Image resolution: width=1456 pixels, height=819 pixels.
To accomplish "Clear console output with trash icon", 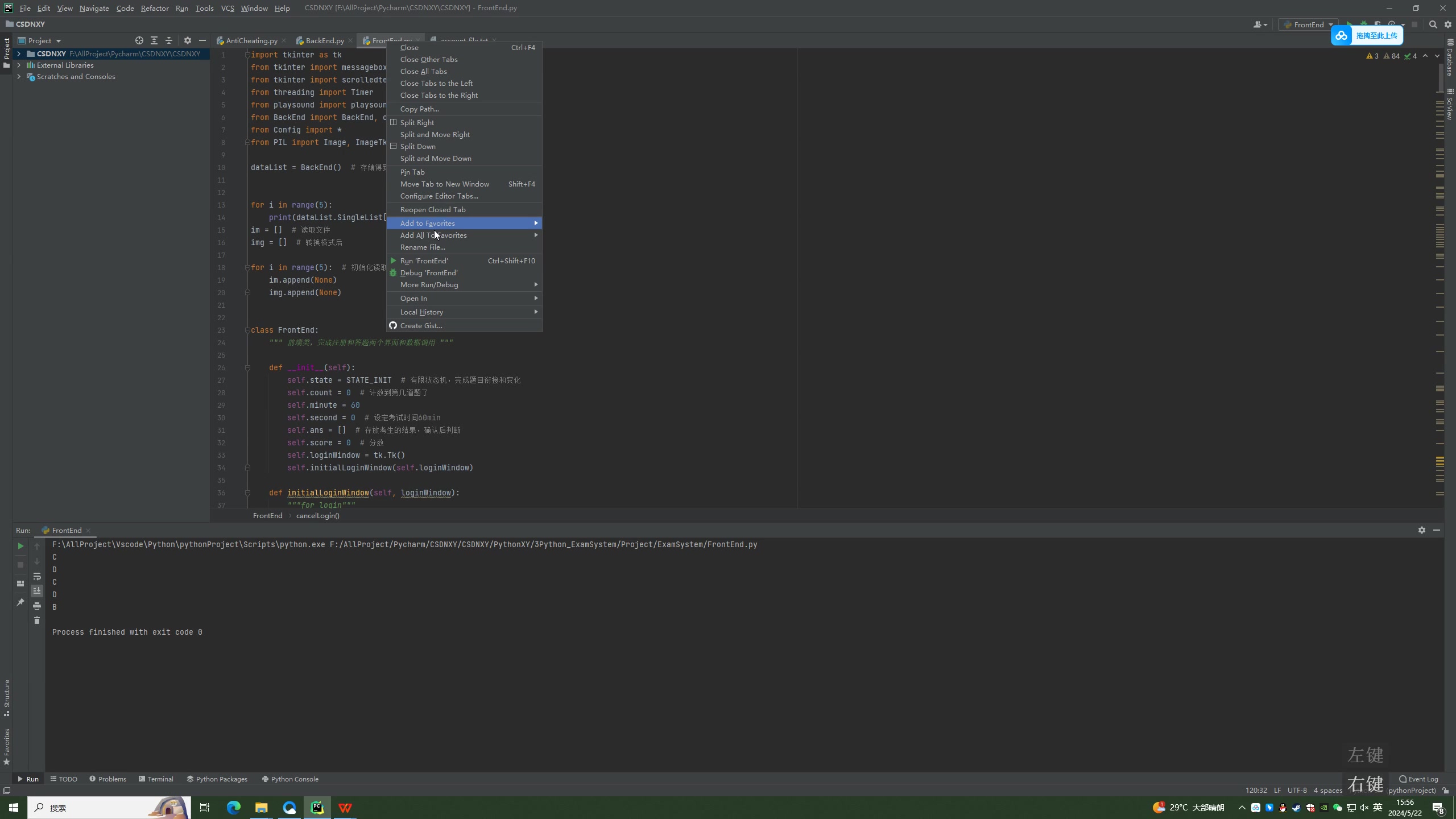I will (37, 621).
